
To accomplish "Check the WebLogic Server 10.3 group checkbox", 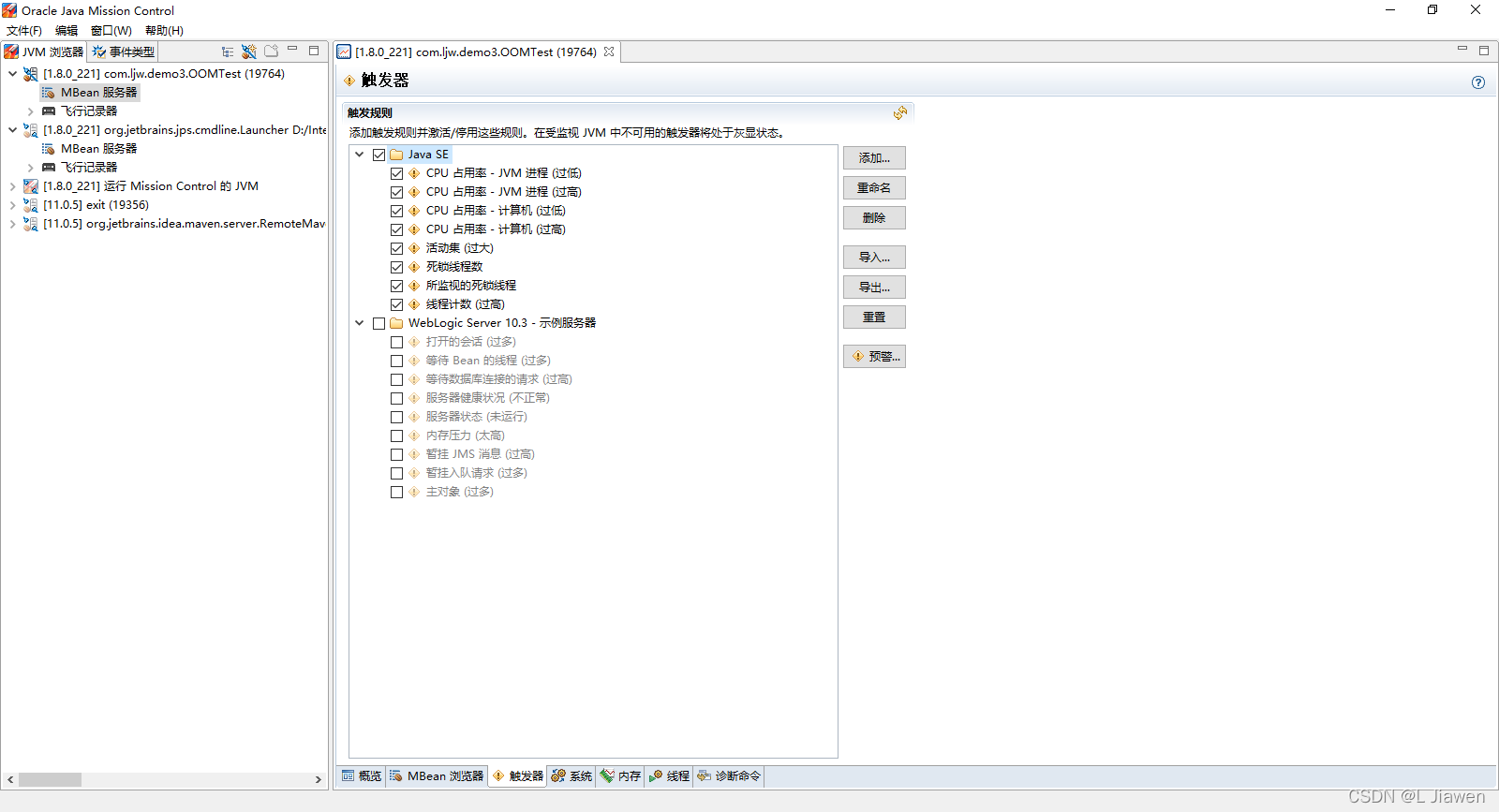I will coord(378,323).
